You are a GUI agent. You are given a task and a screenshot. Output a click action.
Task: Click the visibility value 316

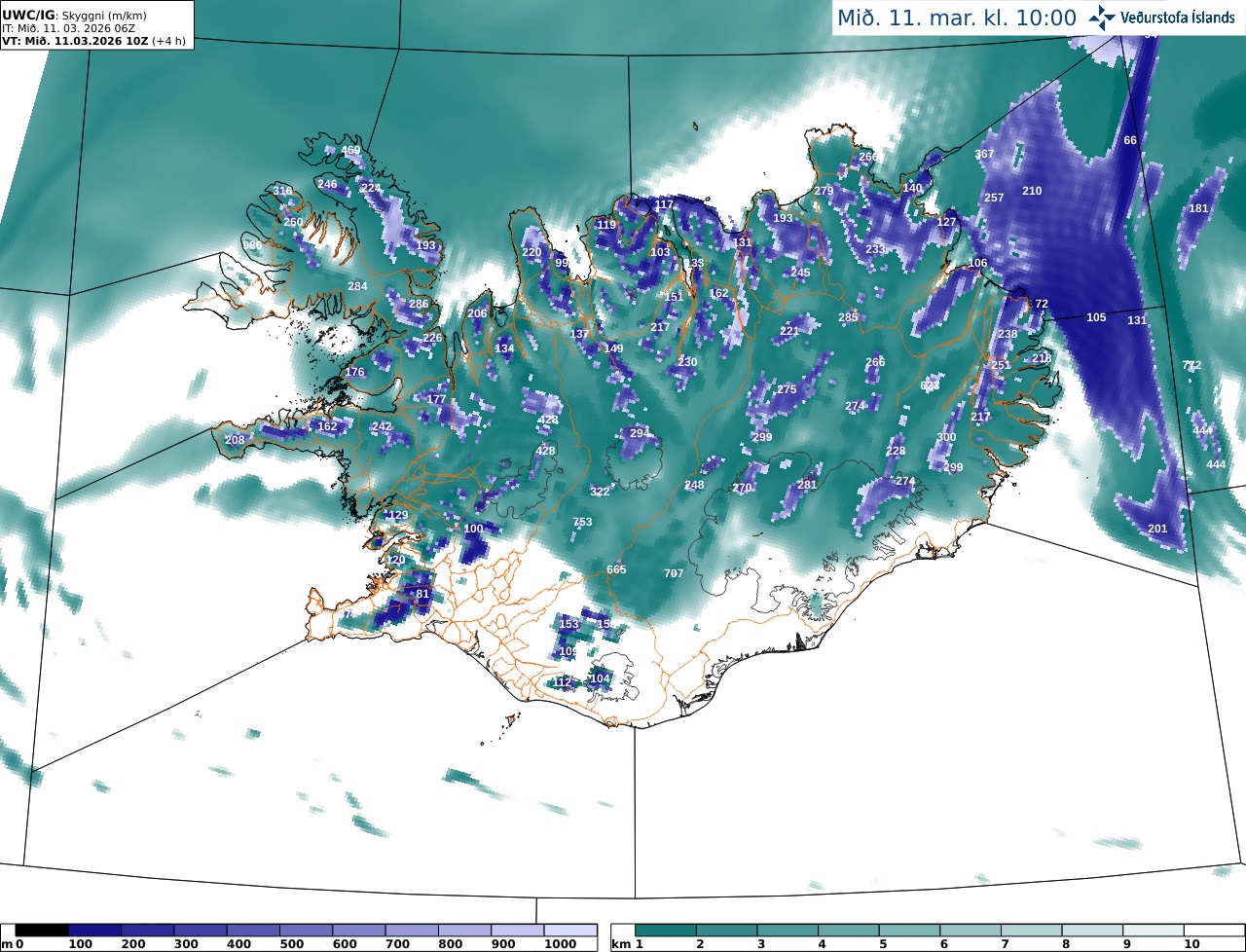pyautogui.click(x=282, y=191)
